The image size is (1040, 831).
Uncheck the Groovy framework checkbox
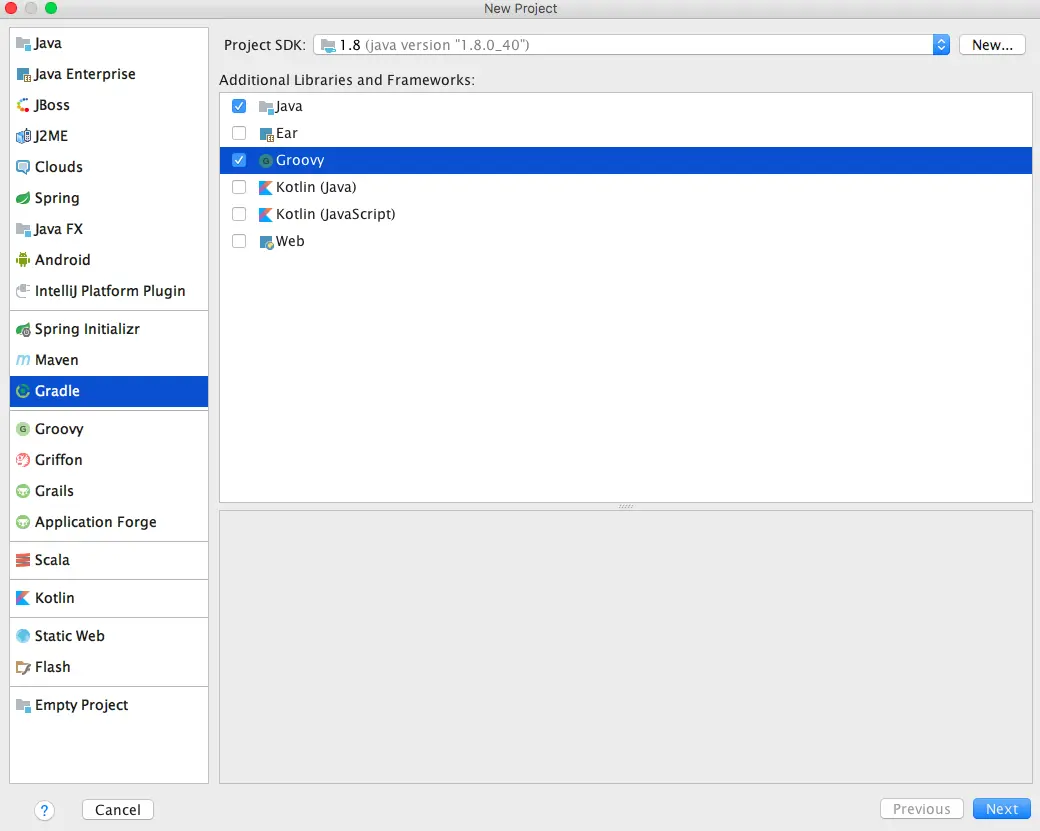click(239, 160)
